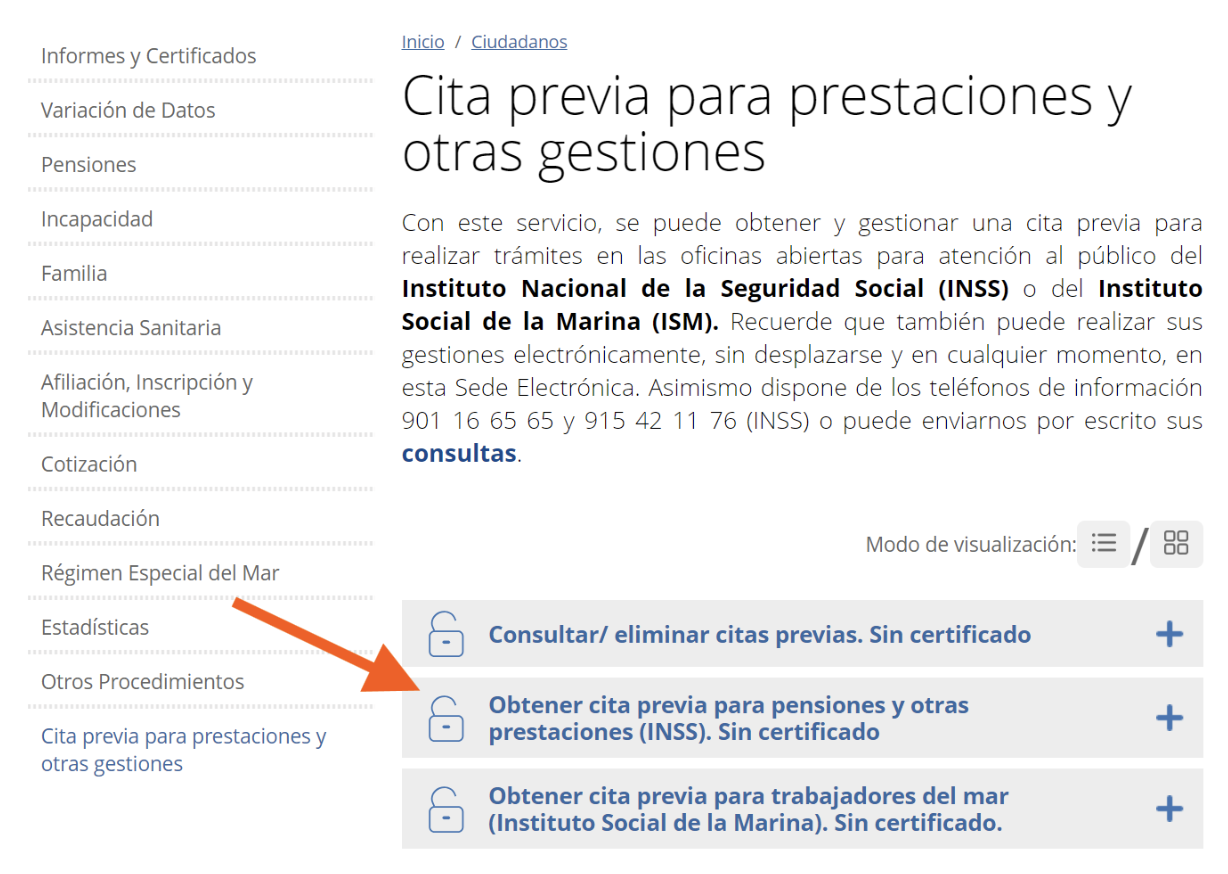Viewport: 1228px width, 874px height.
Task: Go to Familia in sidebar
Action: pyautogui.click(x=74, y=273)
